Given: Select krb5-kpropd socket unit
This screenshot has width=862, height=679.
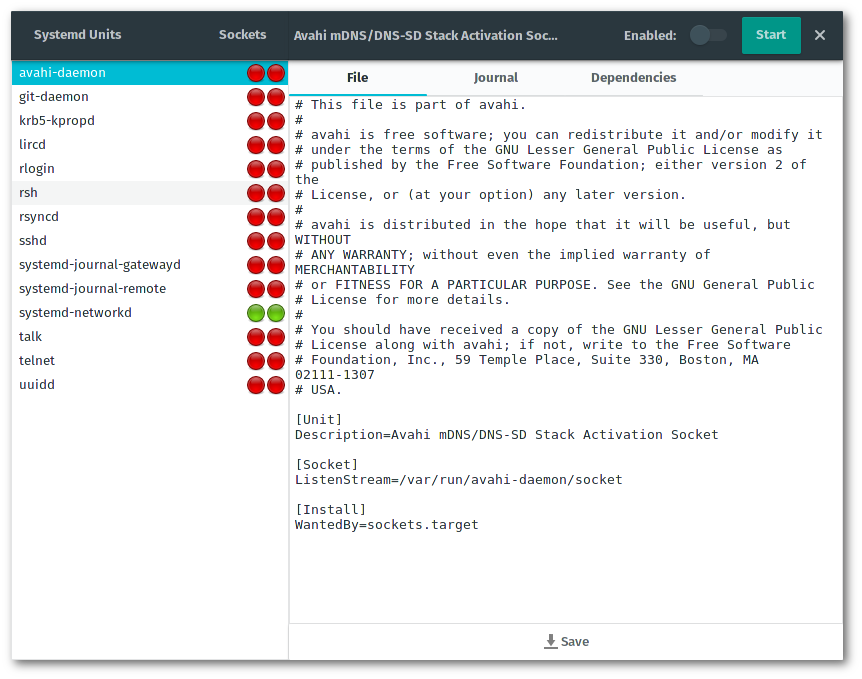Looking at the screenshot, I should point(150,121).
